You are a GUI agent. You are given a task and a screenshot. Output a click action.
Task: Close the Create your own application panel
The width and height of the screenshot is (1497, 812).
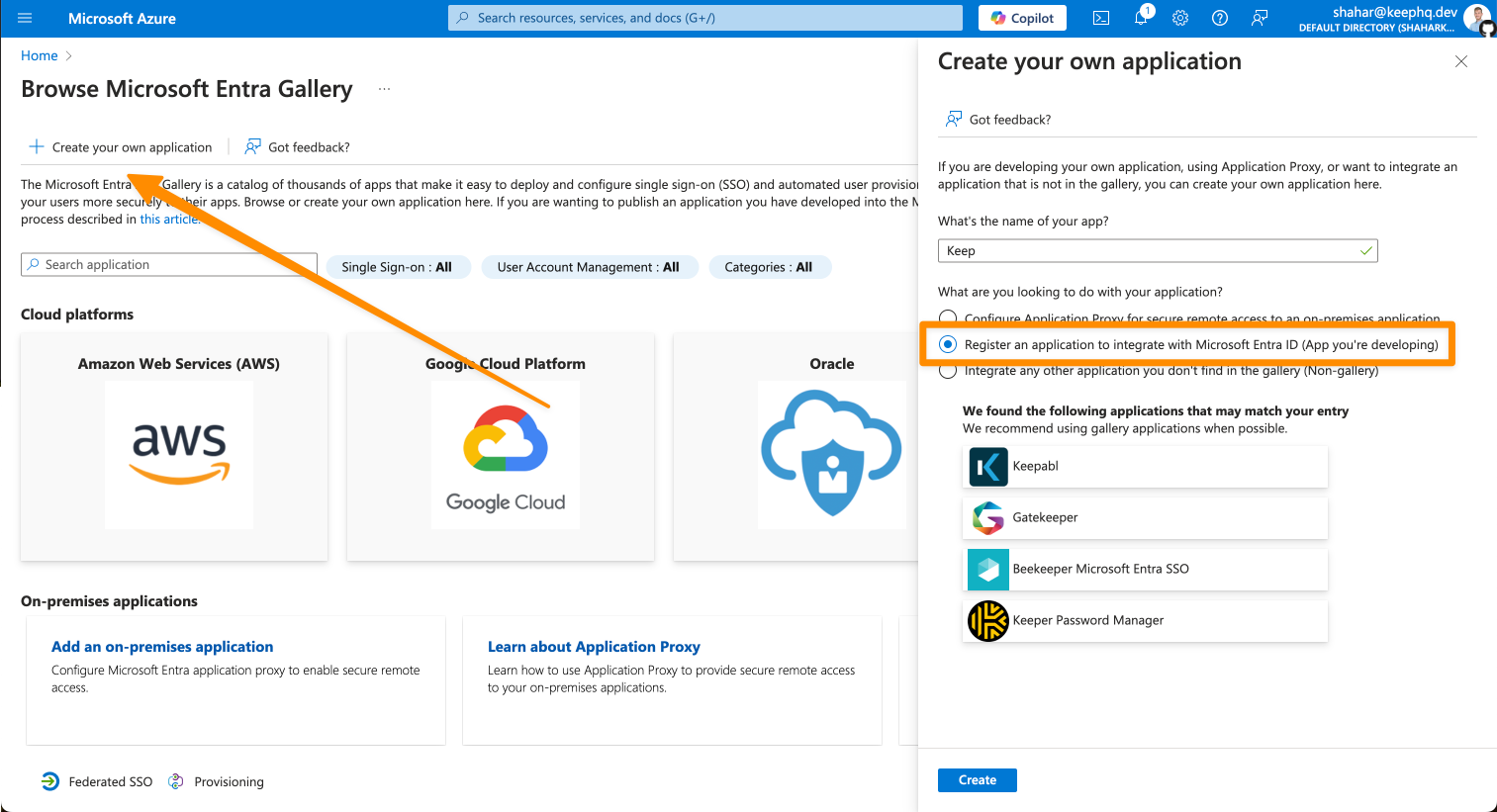1461,61
